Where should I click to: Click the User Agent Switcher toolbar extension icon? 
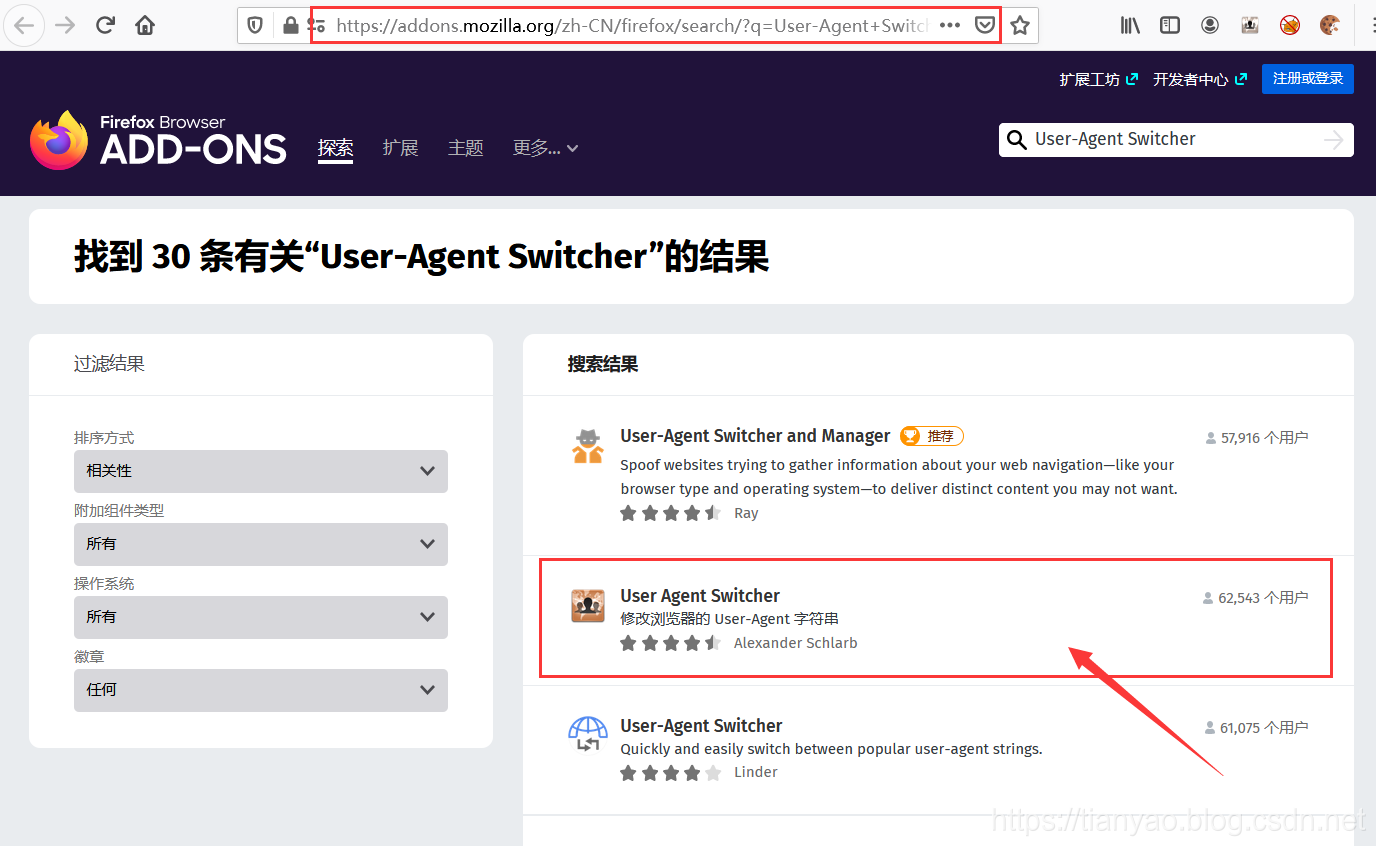1250,26
